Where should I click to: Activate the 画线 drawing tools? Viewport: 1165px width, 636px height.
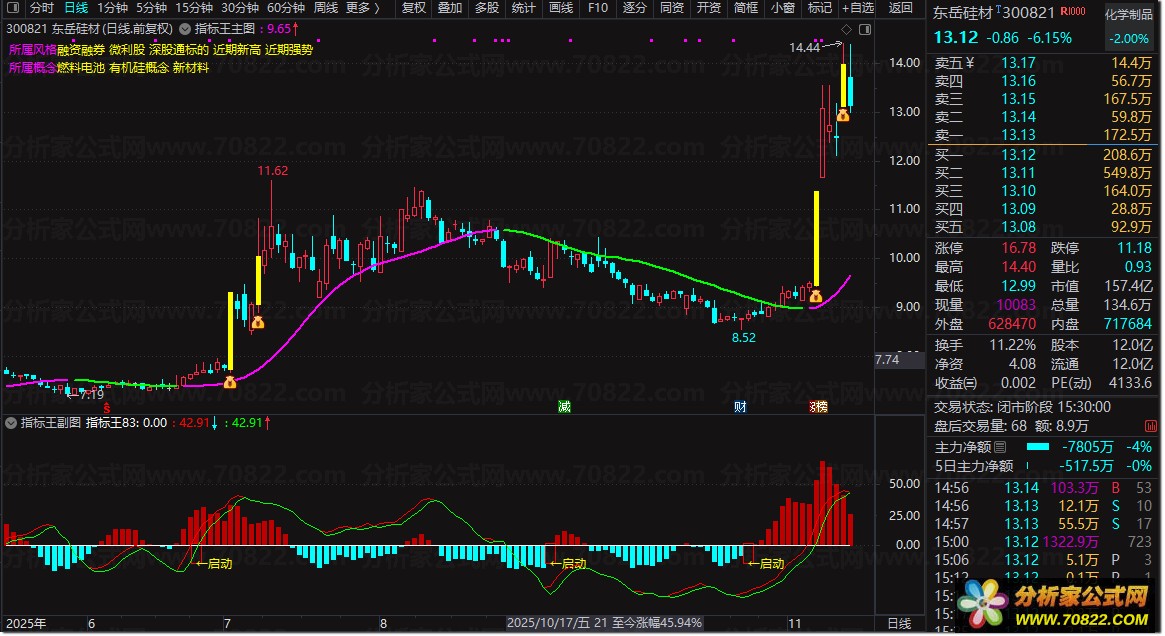(561, 7)
